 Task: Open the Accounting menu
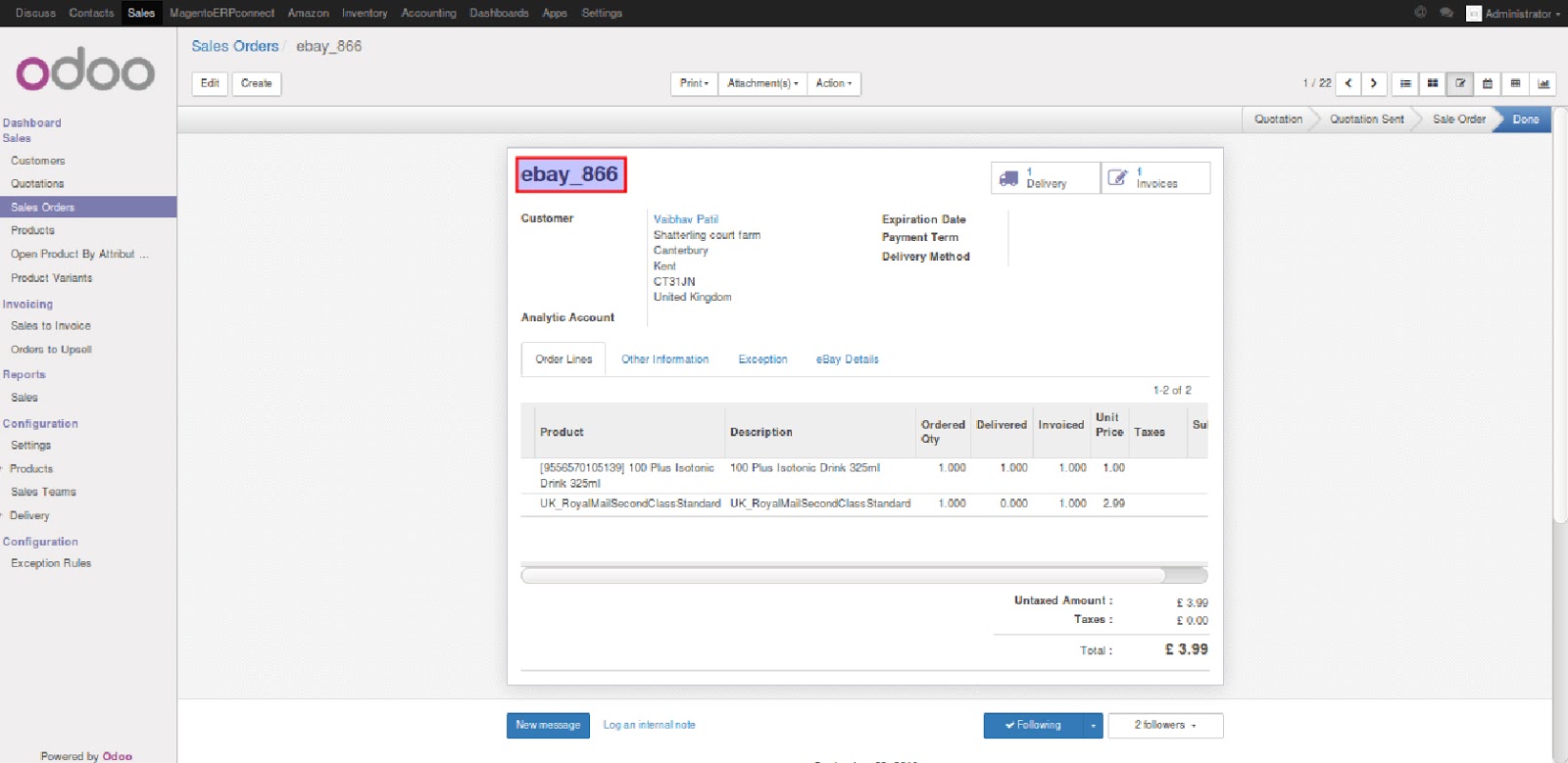point(428,13)
